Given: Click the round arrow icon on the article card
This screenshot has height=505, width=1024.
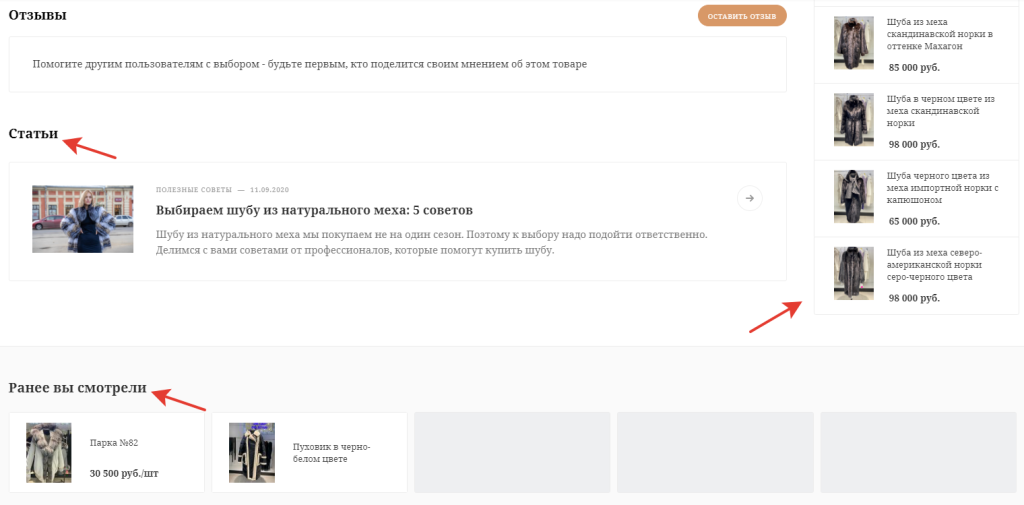Looking at the screenshot, I should click(749, 198).
